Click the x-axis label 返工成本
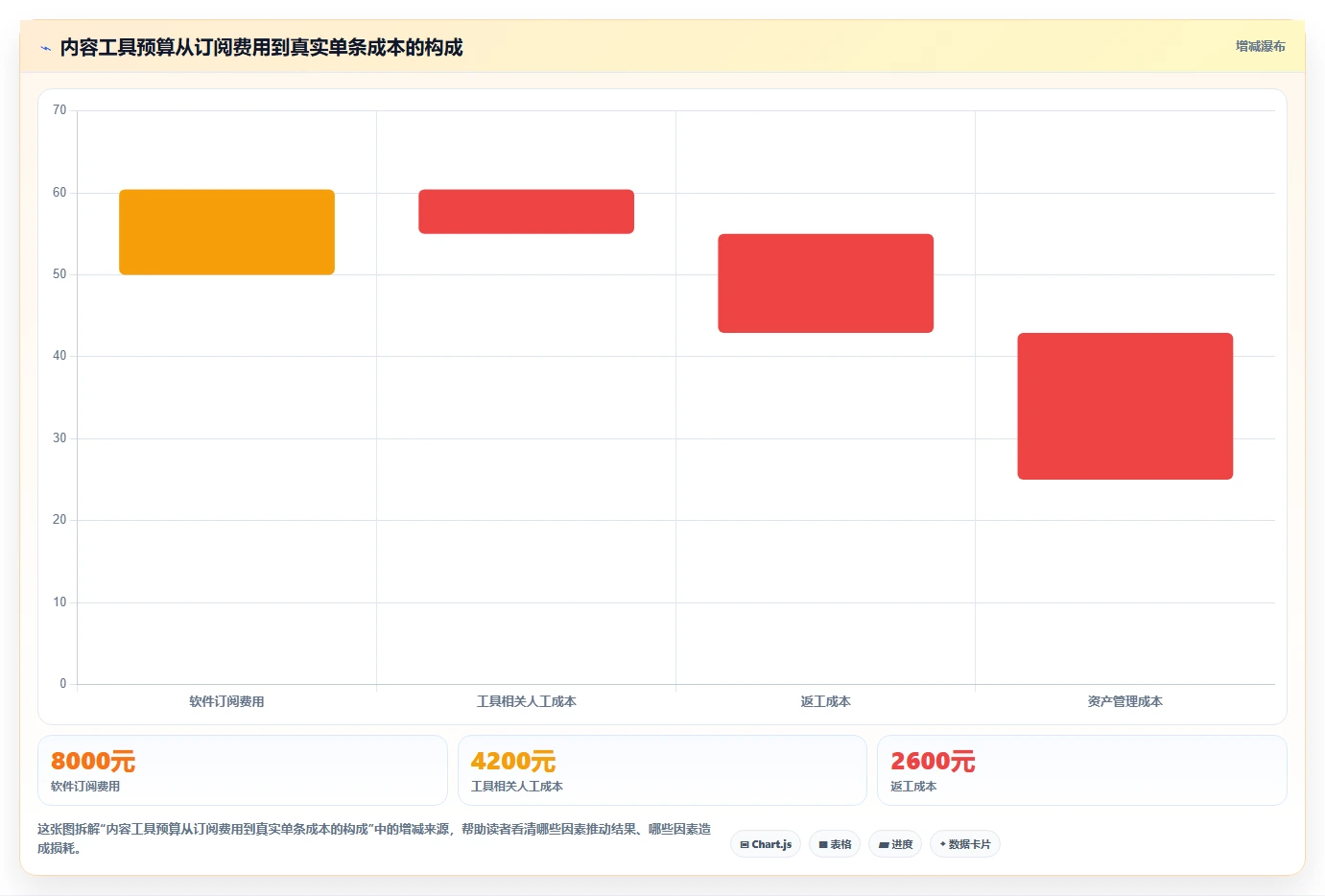Viewport: 1325px width, 896px height. click(825, 701)
